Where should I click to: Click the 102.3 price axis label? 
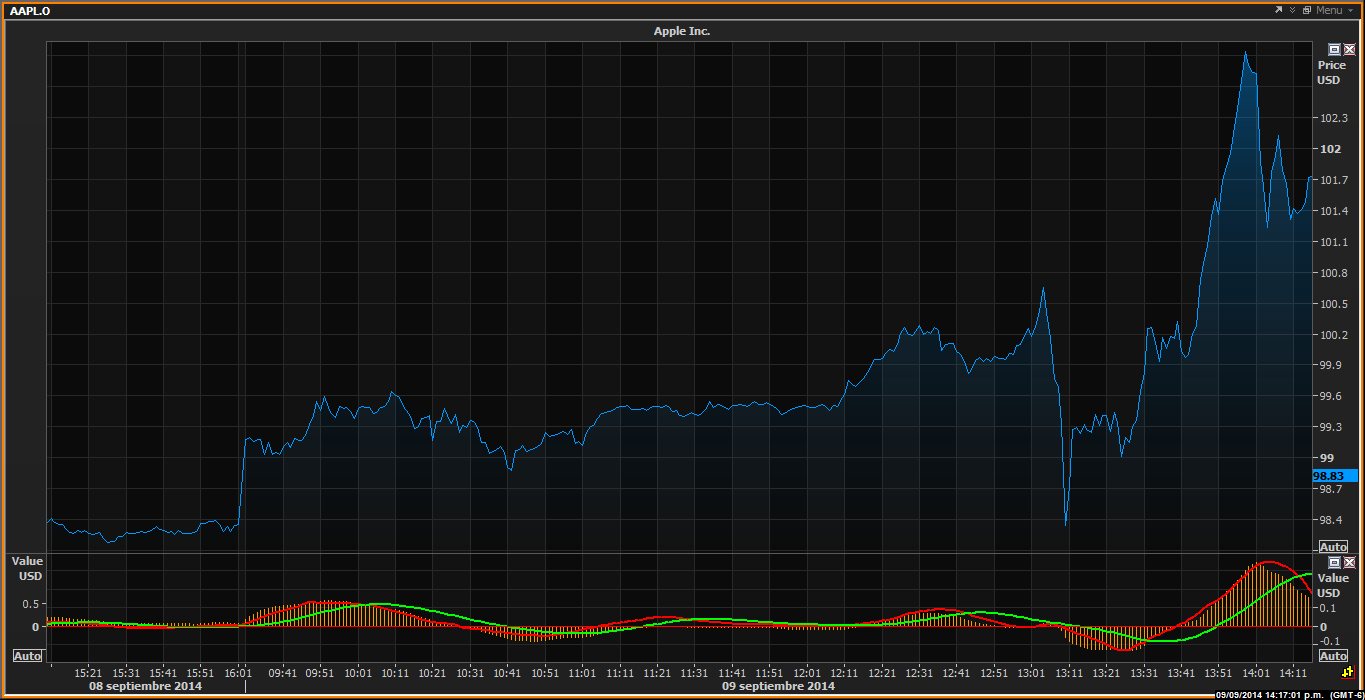point(1333,118)
